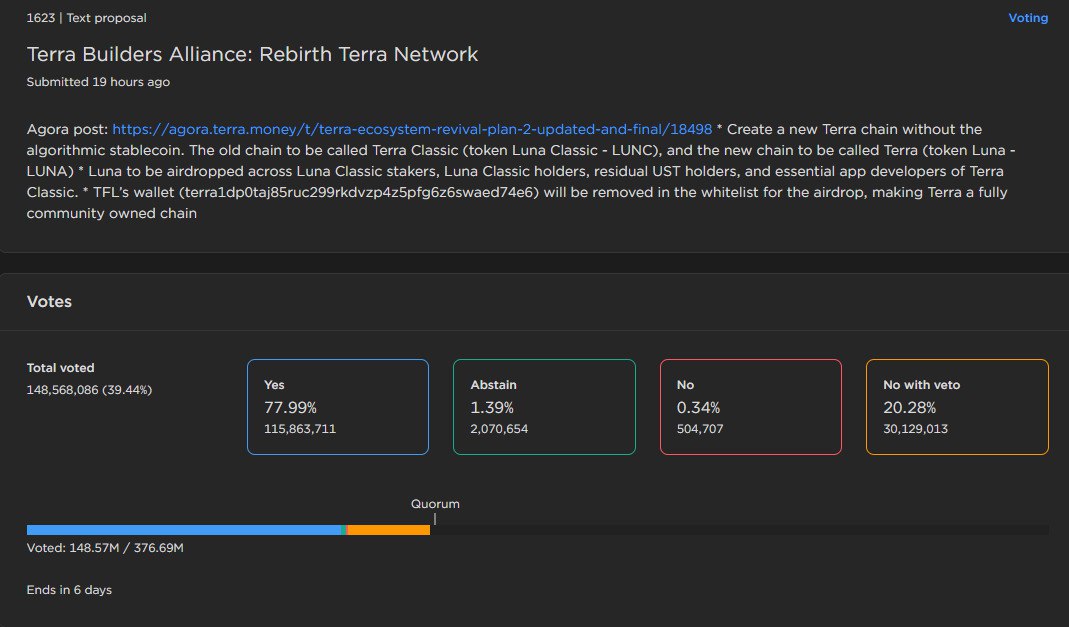Select the No with veto box
The image size is (1069, 627).
tap(957, 407)
